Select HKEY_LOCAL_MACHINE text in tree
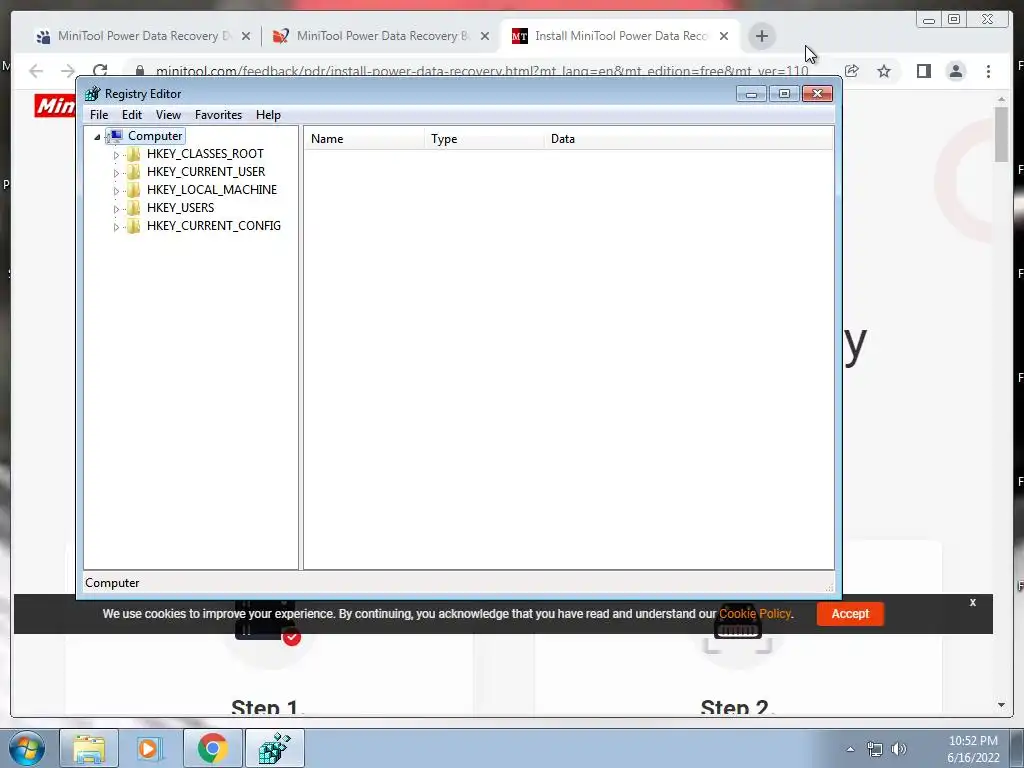This screenshot has height=768, width=1024. pos(212,190)
